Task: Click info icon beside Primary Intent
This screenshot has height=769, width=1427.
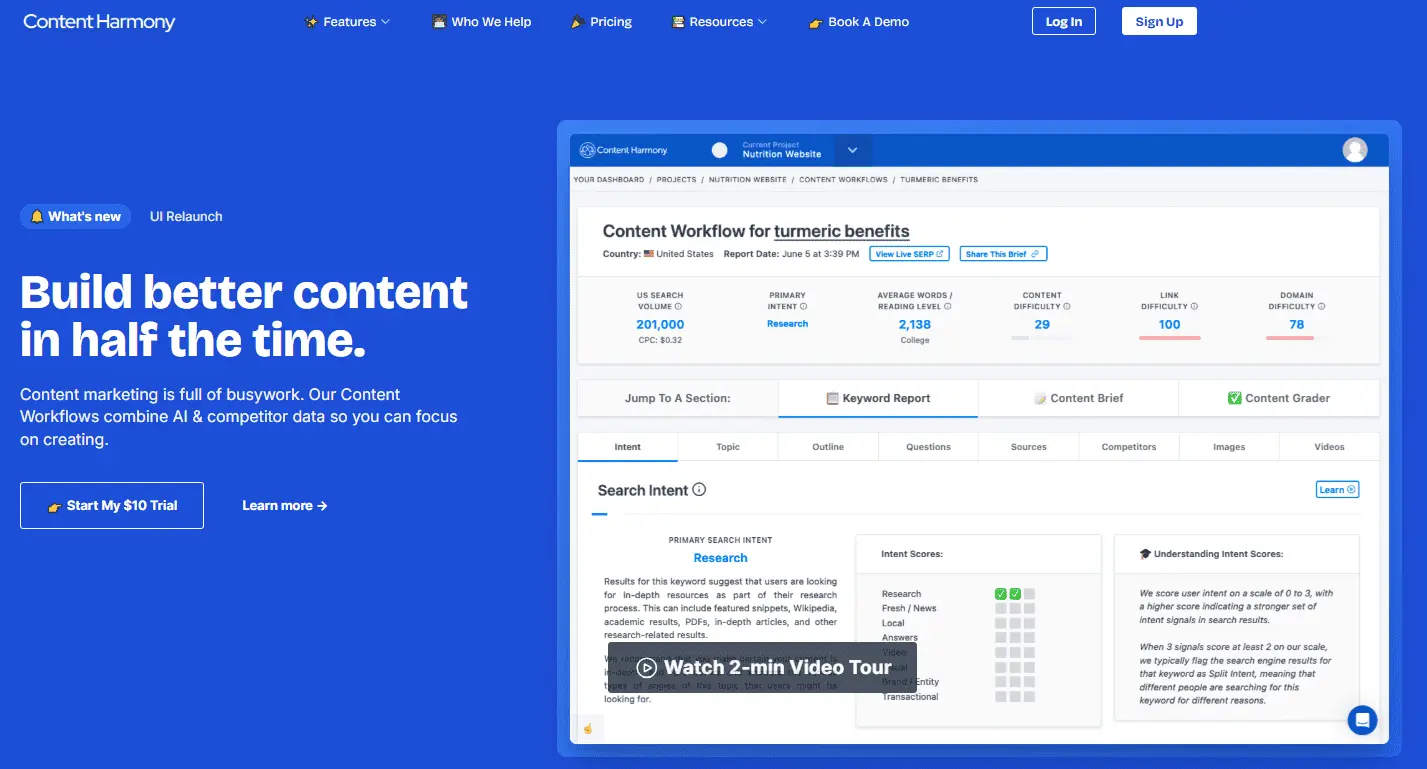Action: 803,306
